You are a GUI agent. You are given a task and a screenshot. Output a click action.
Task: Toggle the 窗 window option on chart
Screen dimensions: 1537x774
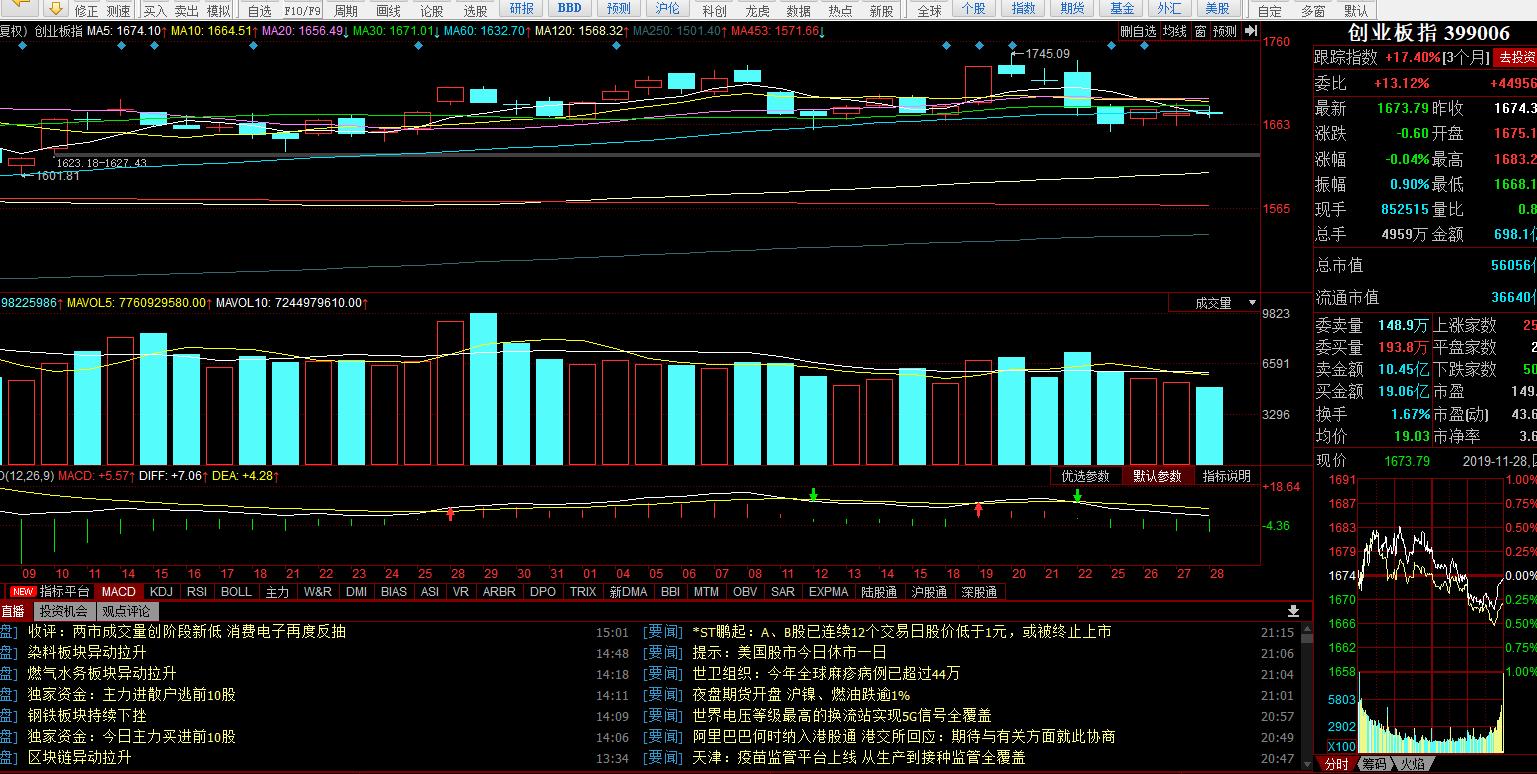point(1199,31)
